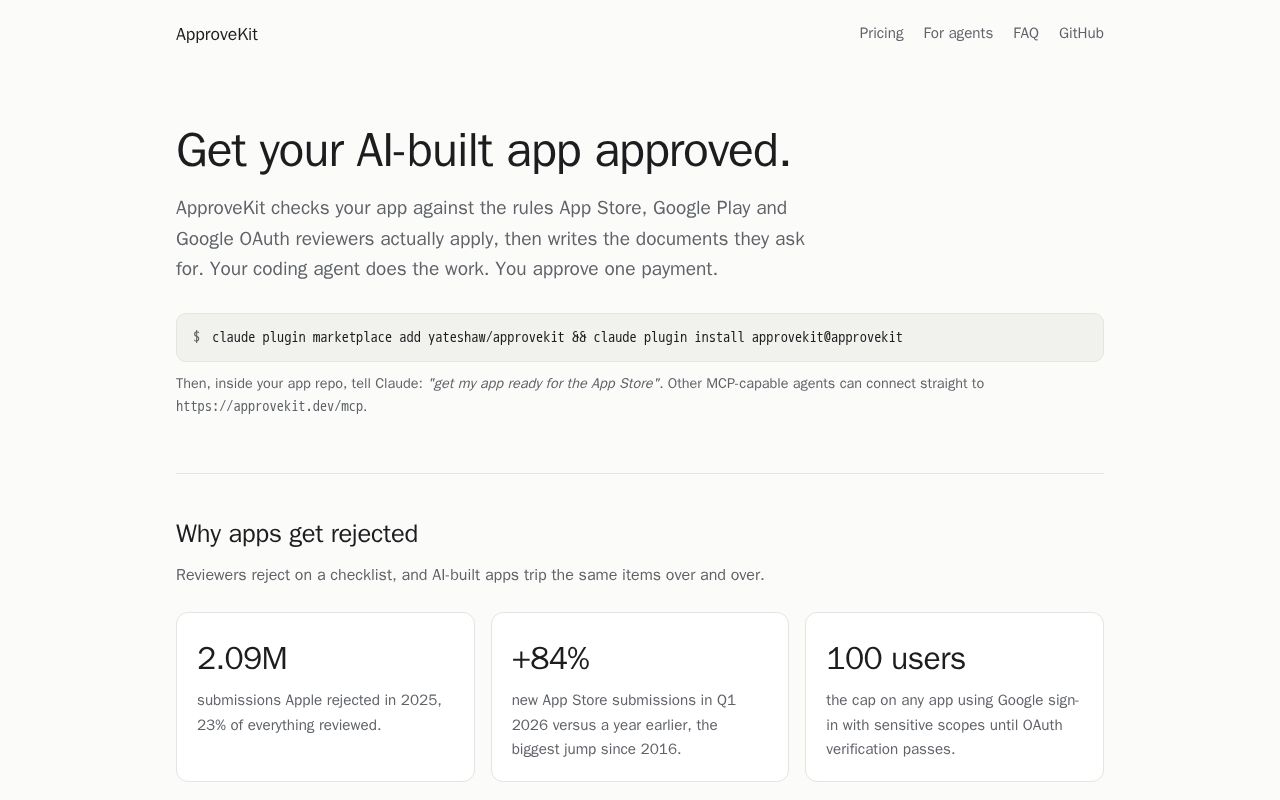The height and width of the screenshot is (800, 1280).
Task: Open the GitHub nav link
Action: [1081, 33]
